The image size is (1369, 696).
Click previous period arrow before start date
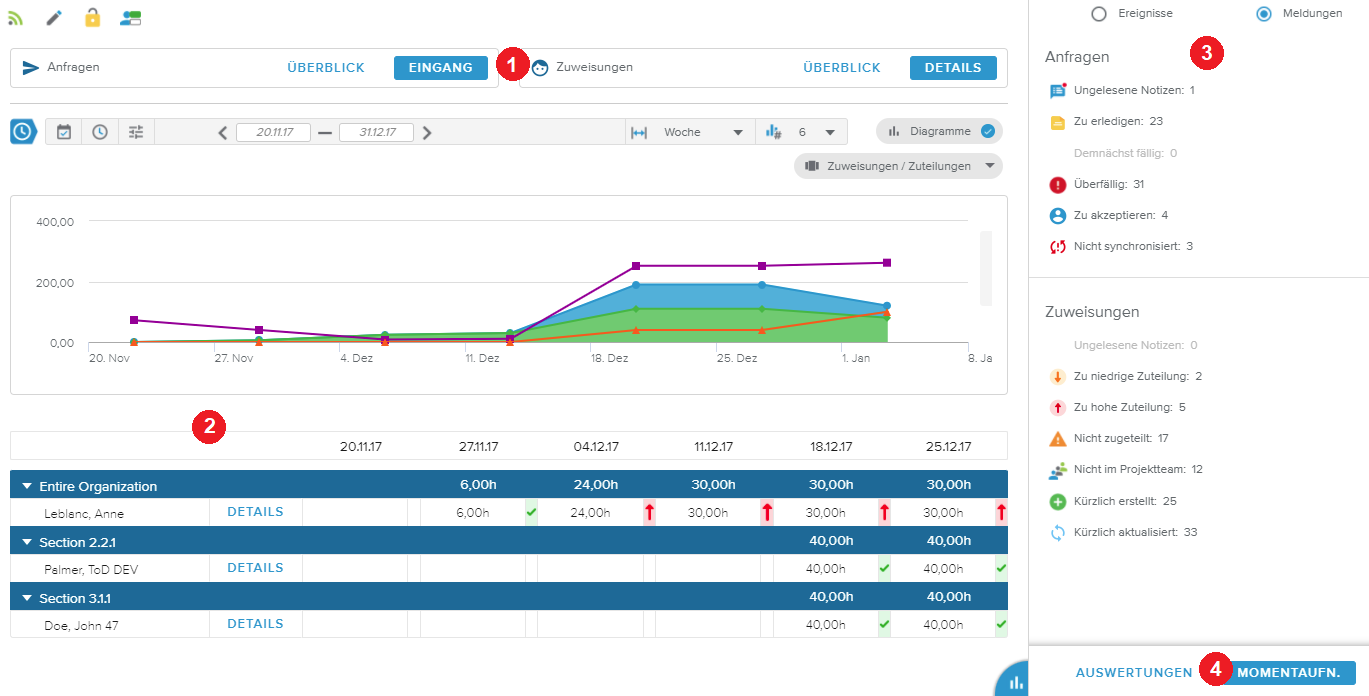point(222,132)
